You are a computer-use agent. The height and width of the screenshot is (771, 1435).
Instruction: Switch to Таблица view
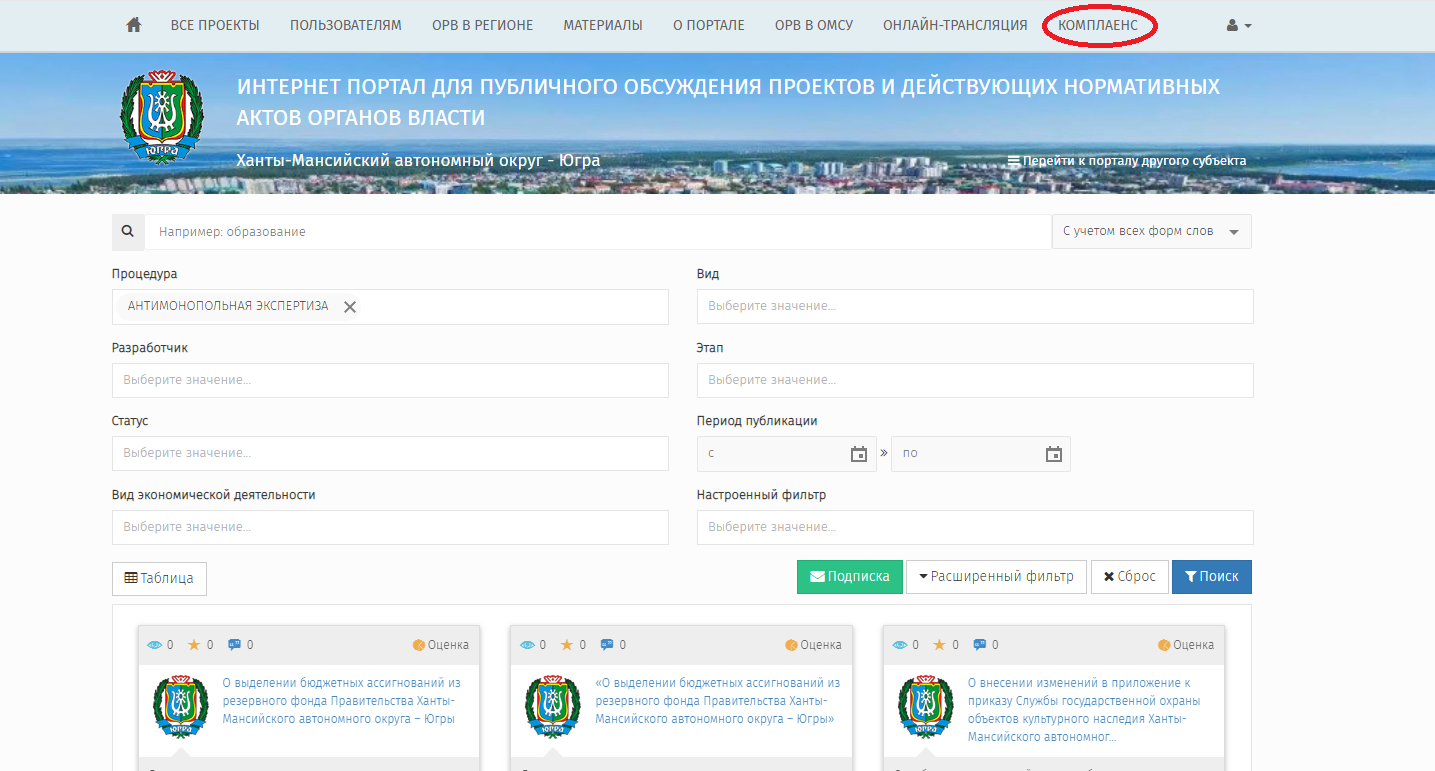[x=159, y=578]
